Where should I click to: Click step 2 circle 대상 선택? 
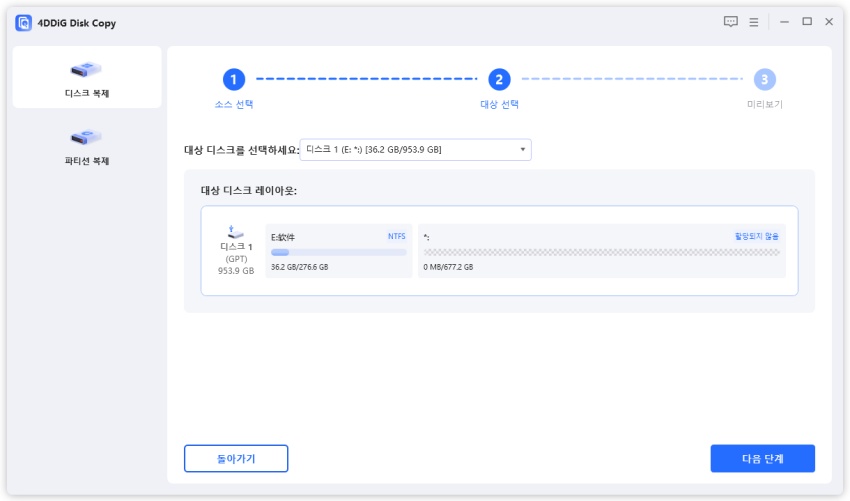(x=499, y=80)
